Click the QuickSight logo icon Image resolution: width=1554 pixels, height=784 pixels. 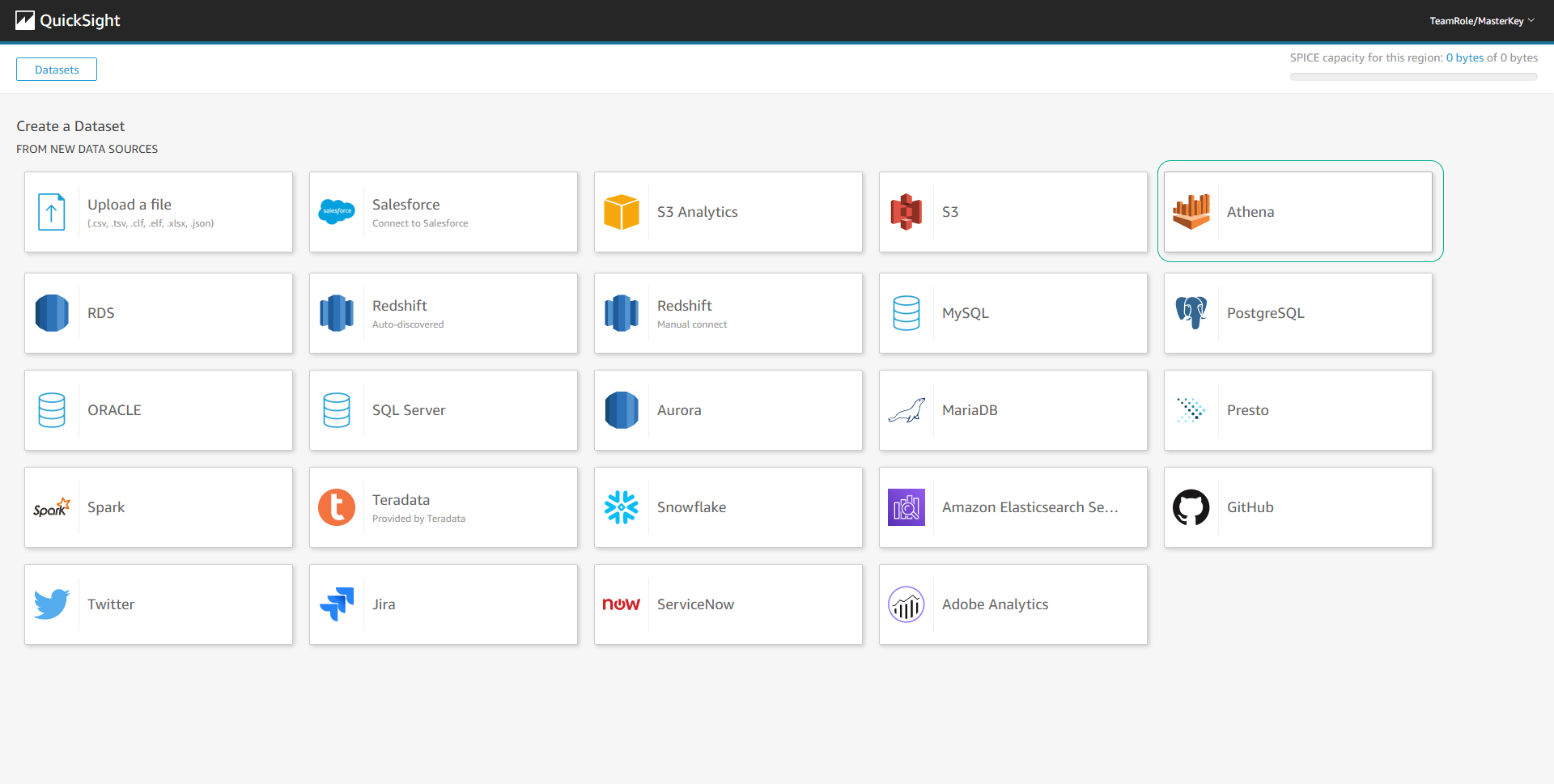click(25, 20)
